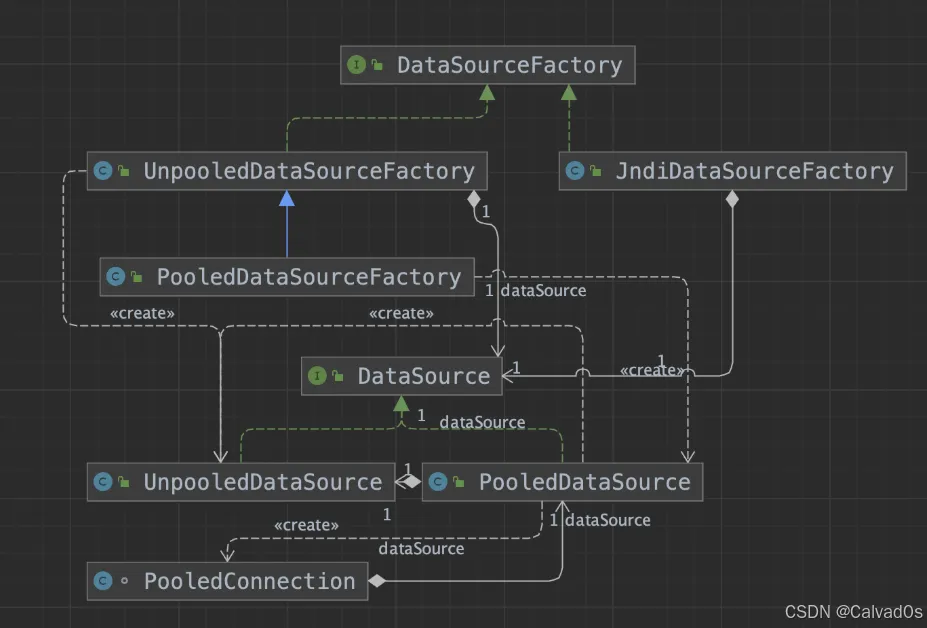Select the UnpooledDataSourceFactory name label
Image resolution: width=927 pixels, height=628 pixels.
point(309,172)
